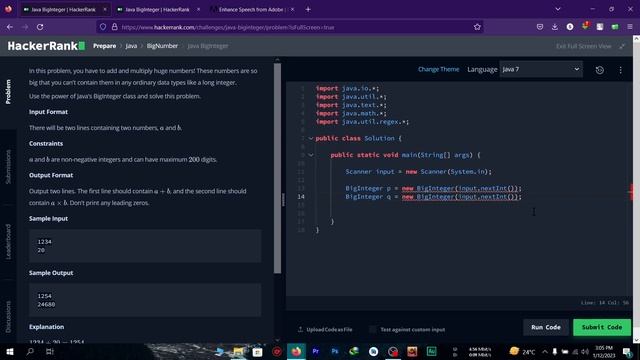Image resolution: width=640 pixels, height=360 pixels.
Task: Click Upload Code as File
Action: point(325,329)
